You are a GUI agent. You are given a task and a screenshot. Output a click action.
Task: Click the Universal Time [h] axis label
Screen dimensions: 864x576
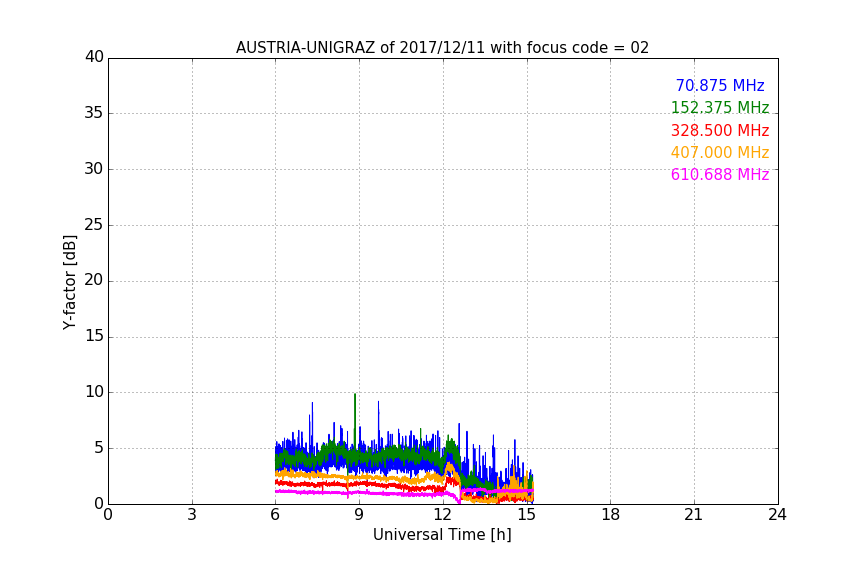coord(442,535)
